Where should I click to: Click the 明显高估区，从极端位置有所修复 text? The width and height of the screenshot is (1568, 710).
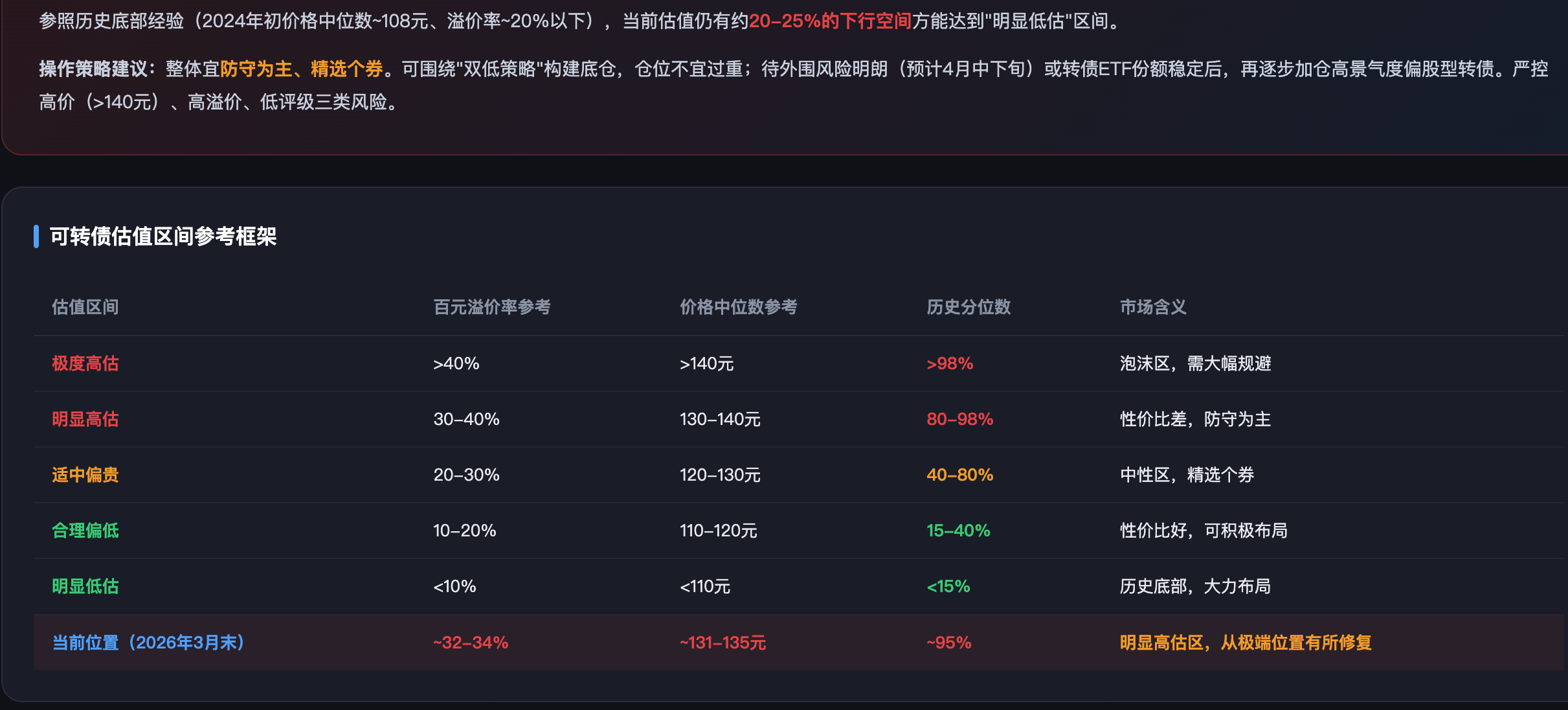tap(1246, 643)
